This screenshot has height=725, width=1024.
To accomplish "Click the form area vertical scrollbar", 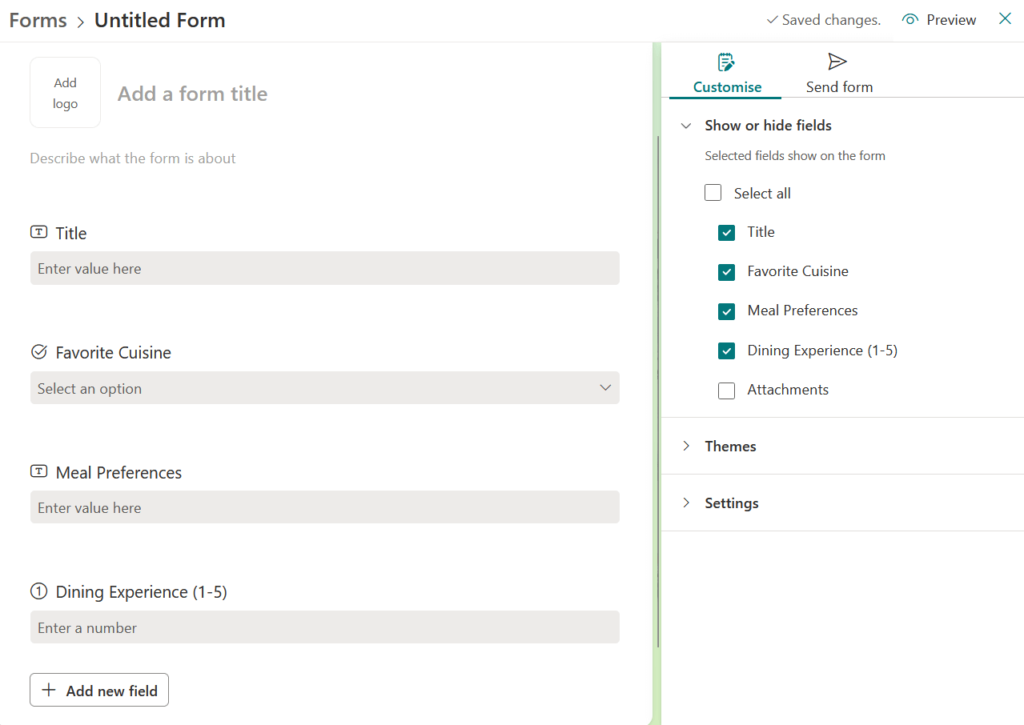I will [x=658, y=392].
